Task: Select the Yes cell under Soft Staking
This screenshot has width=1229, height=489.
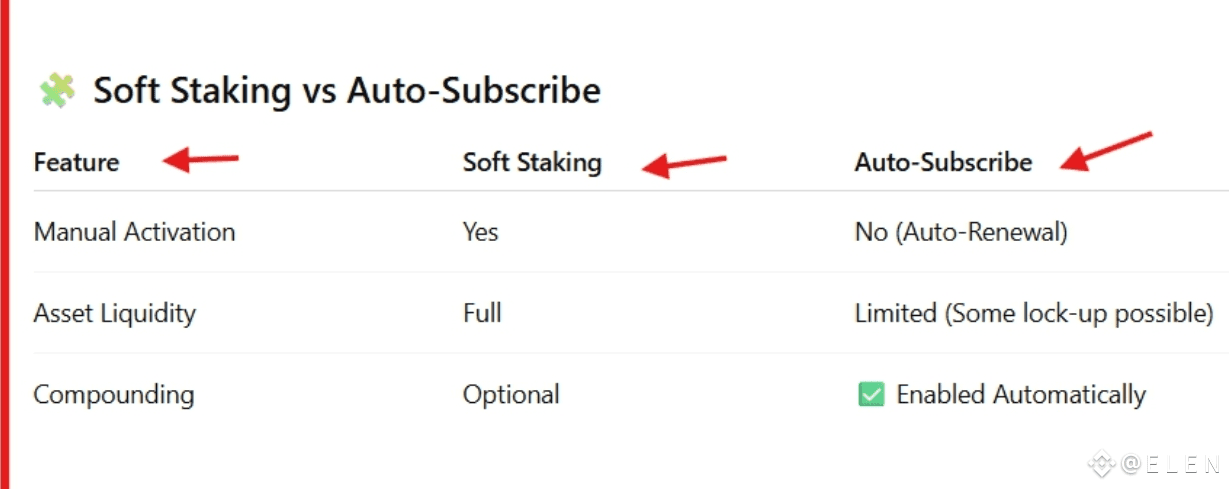Action: pyautogui.click(x=481, y=232)
